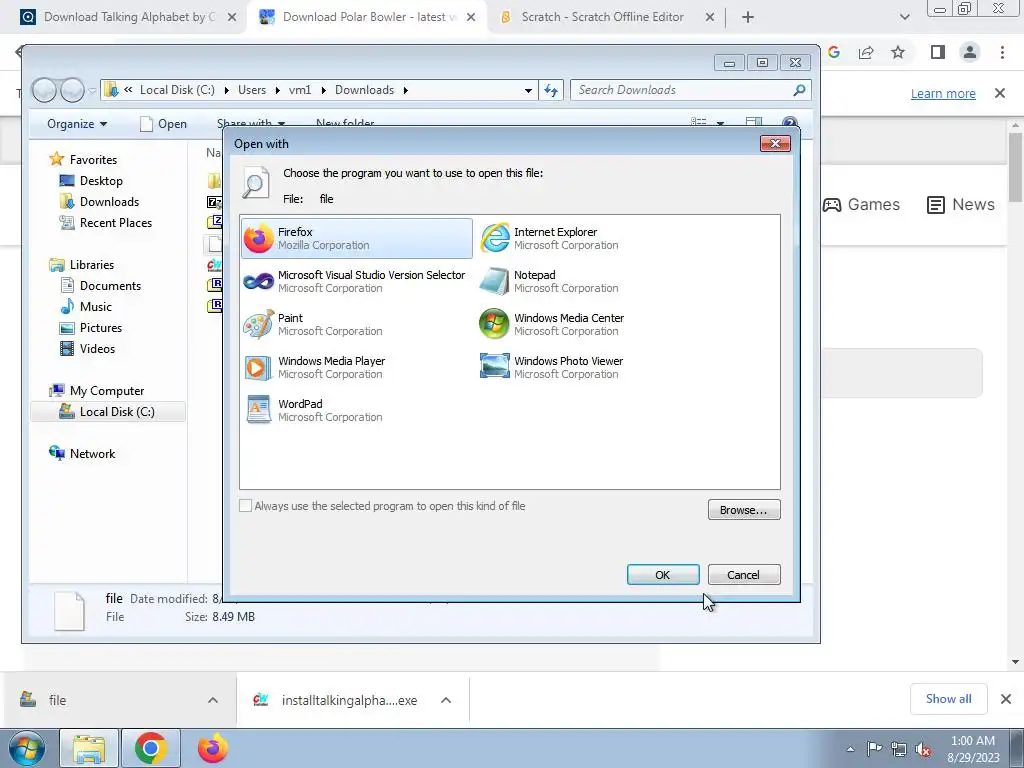Select Paint as the opening program
The height and width of the screenshot is (768, 1024).
pos(313,325)
